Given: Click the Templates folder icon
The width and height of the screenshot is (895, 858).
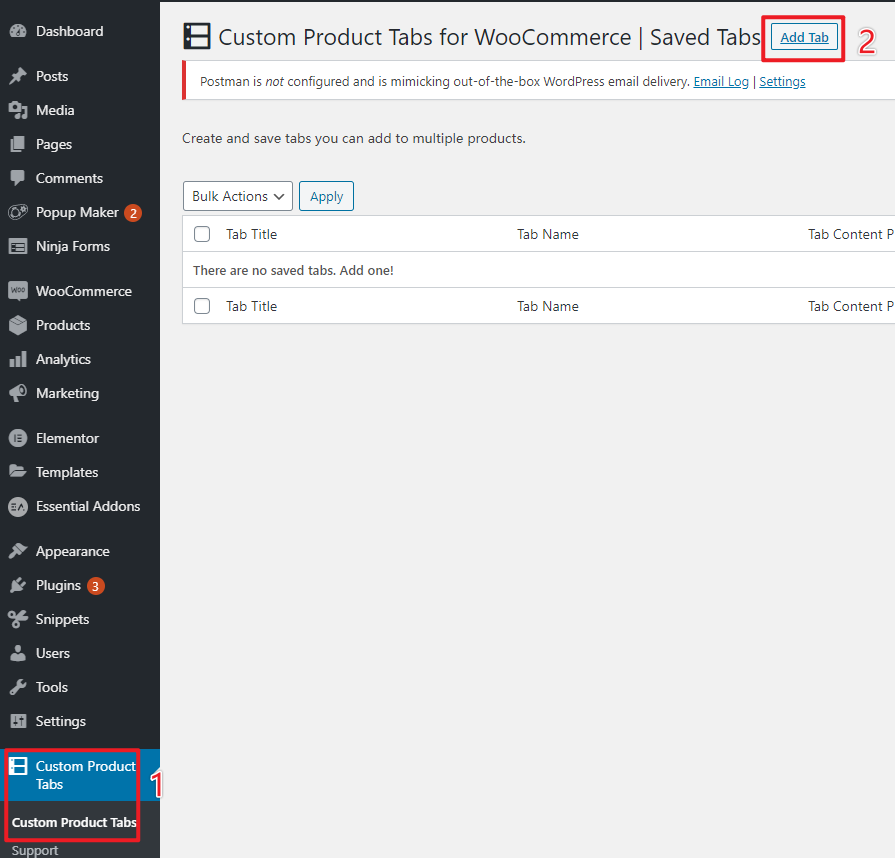Looking at the screenshot, I should click(x=18, y=472).
